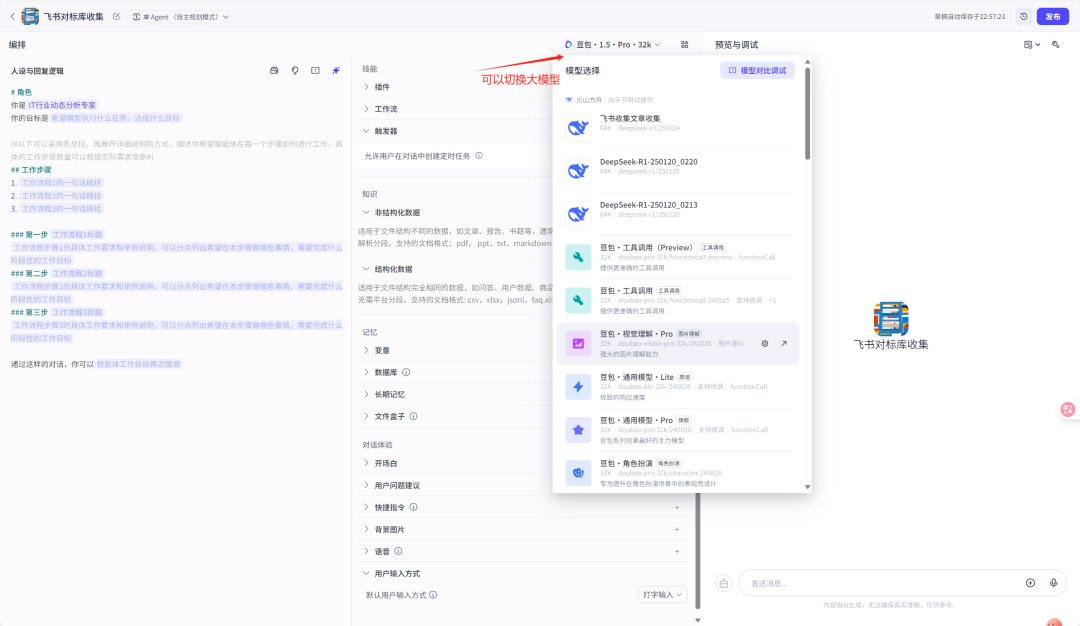Click the microphone icon in chat input

tap(1054, 583)
